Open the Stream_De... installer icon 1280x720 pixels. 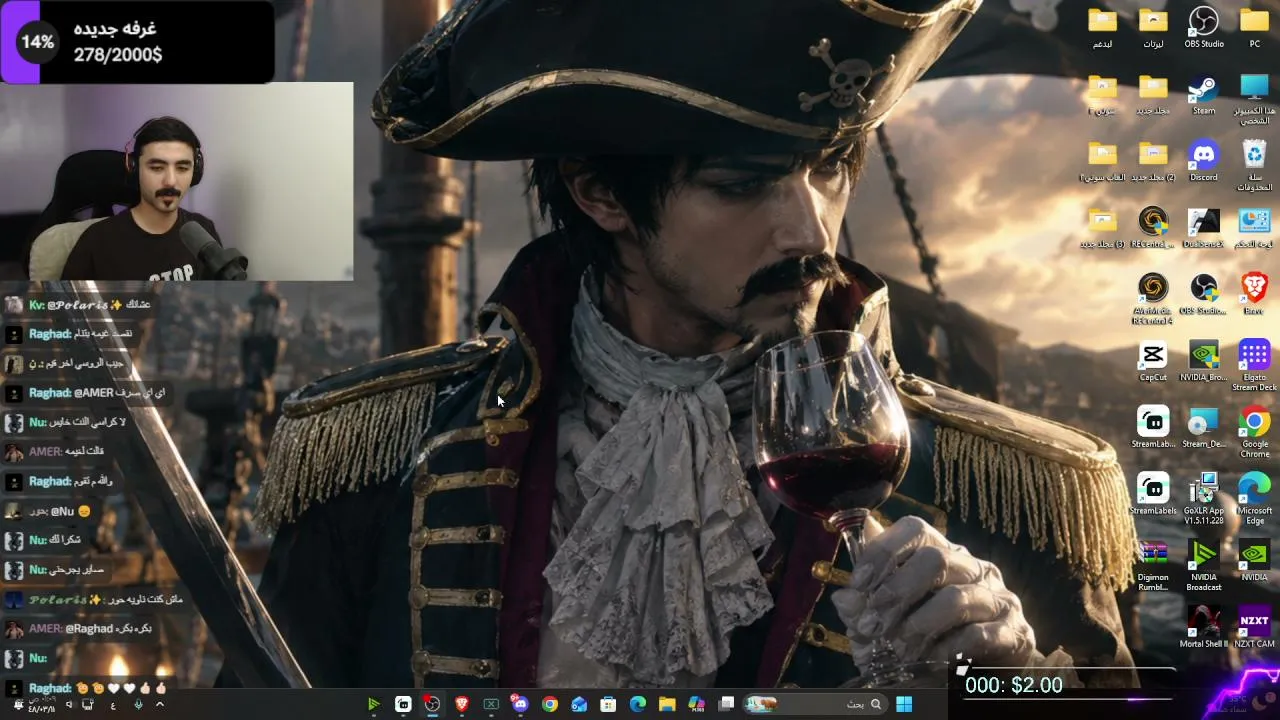1203,427
